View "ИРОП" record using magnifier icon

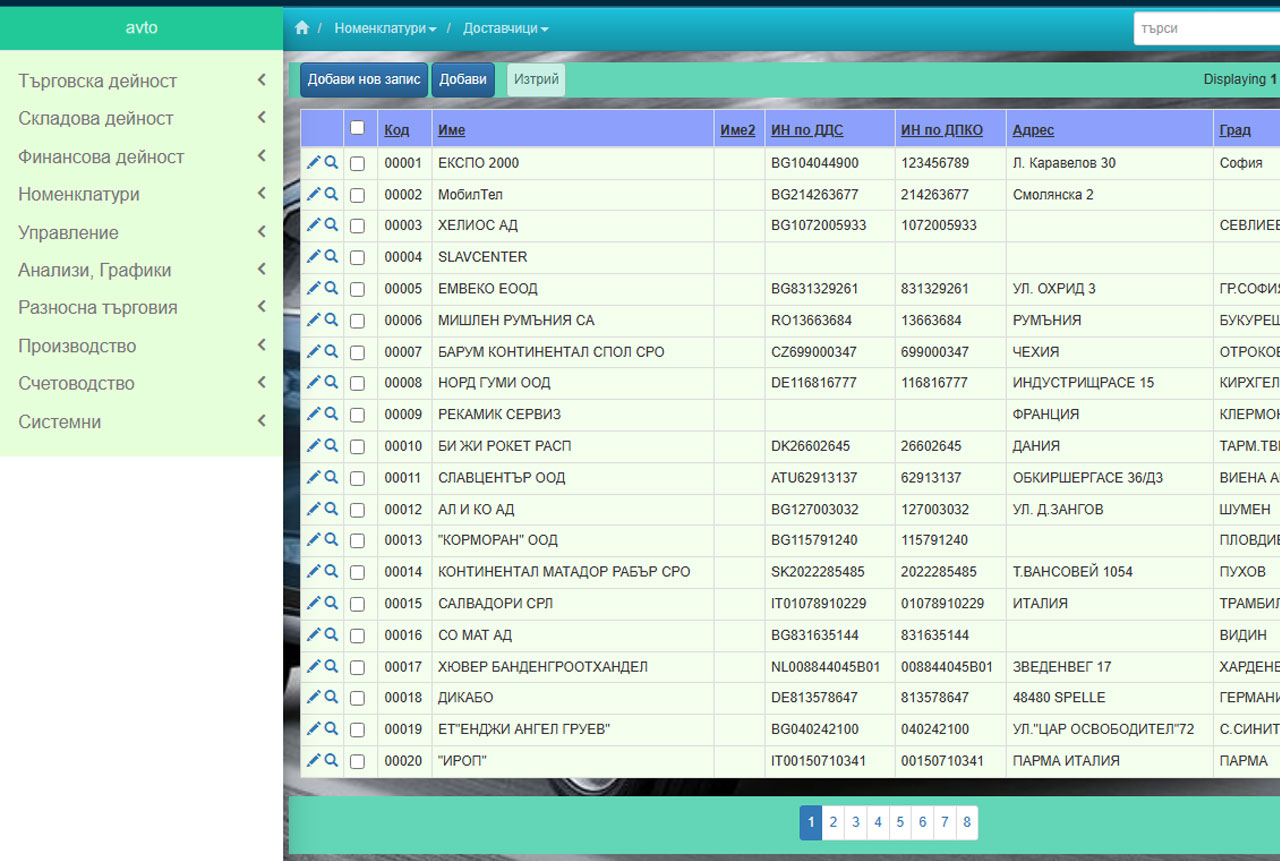331,760
